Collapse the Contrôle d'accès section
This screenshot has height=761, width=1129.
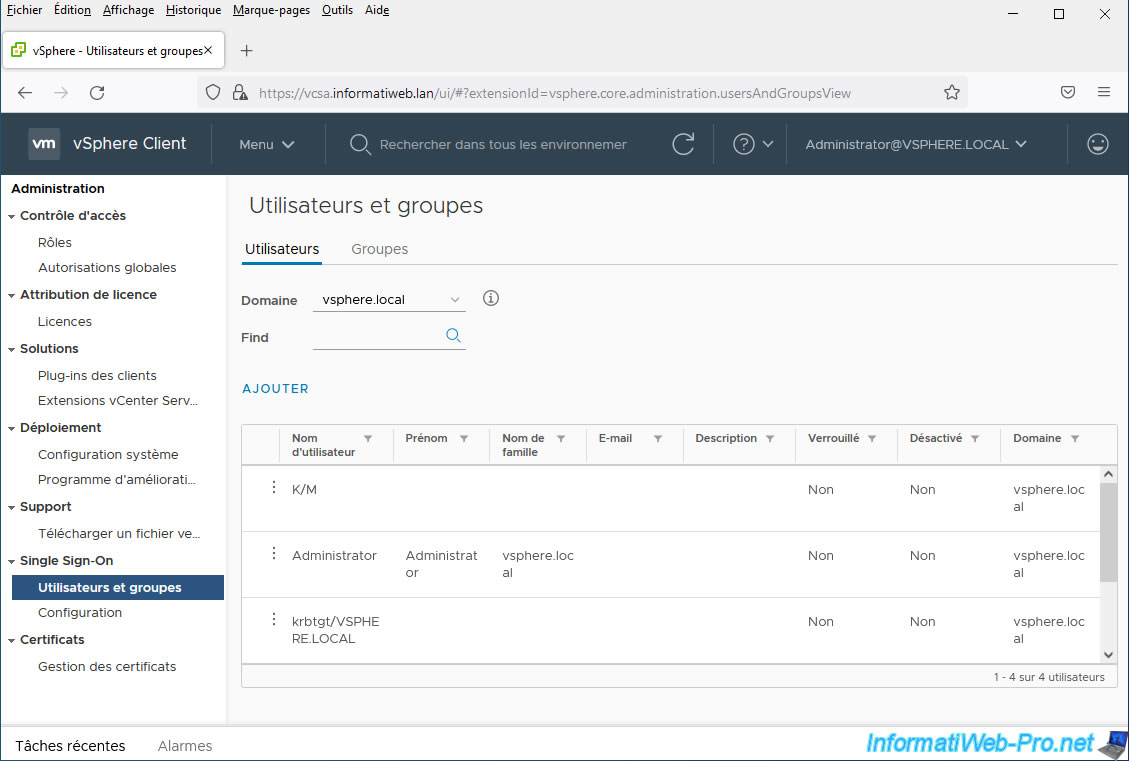(12, 216)
